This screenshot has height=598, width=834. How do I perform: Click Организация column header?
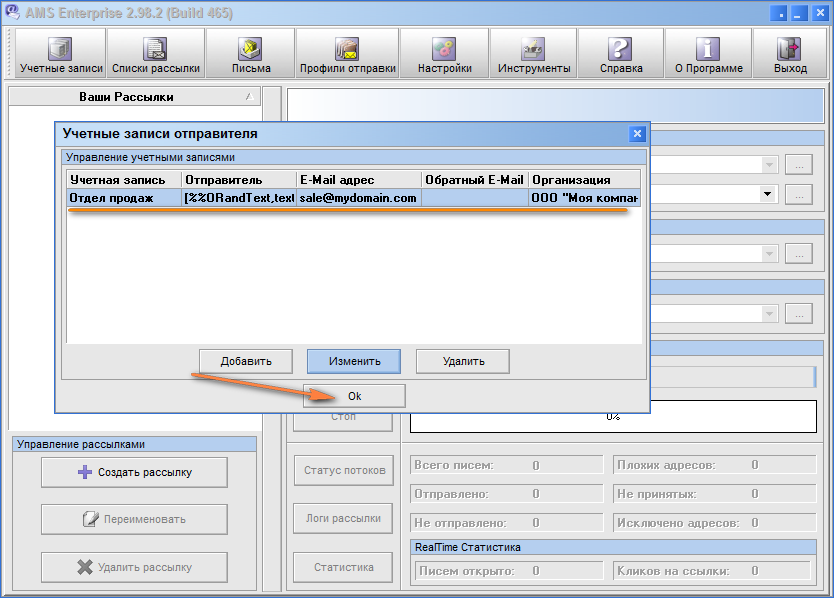tap(583, 180)
